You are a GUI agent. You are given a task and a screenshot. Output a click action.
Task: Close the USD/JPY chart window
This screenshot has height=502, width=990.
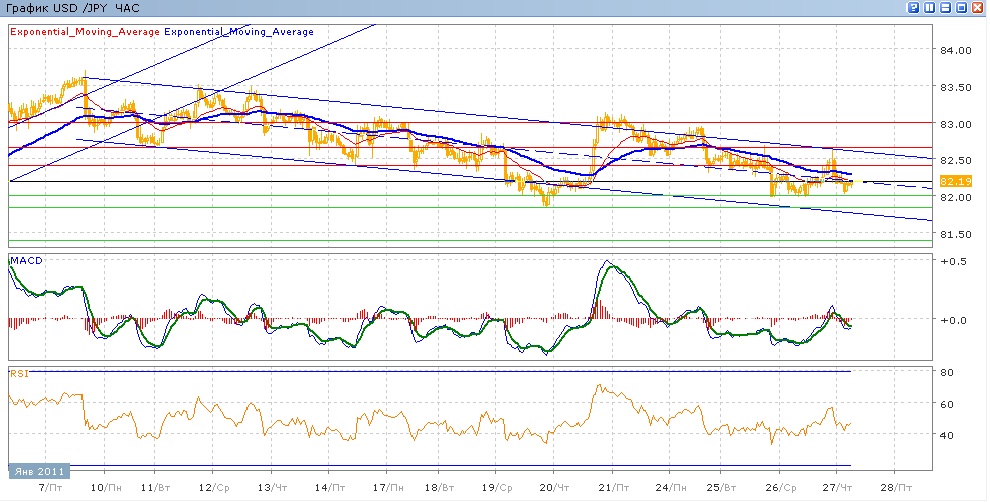[x=977, y=8]
